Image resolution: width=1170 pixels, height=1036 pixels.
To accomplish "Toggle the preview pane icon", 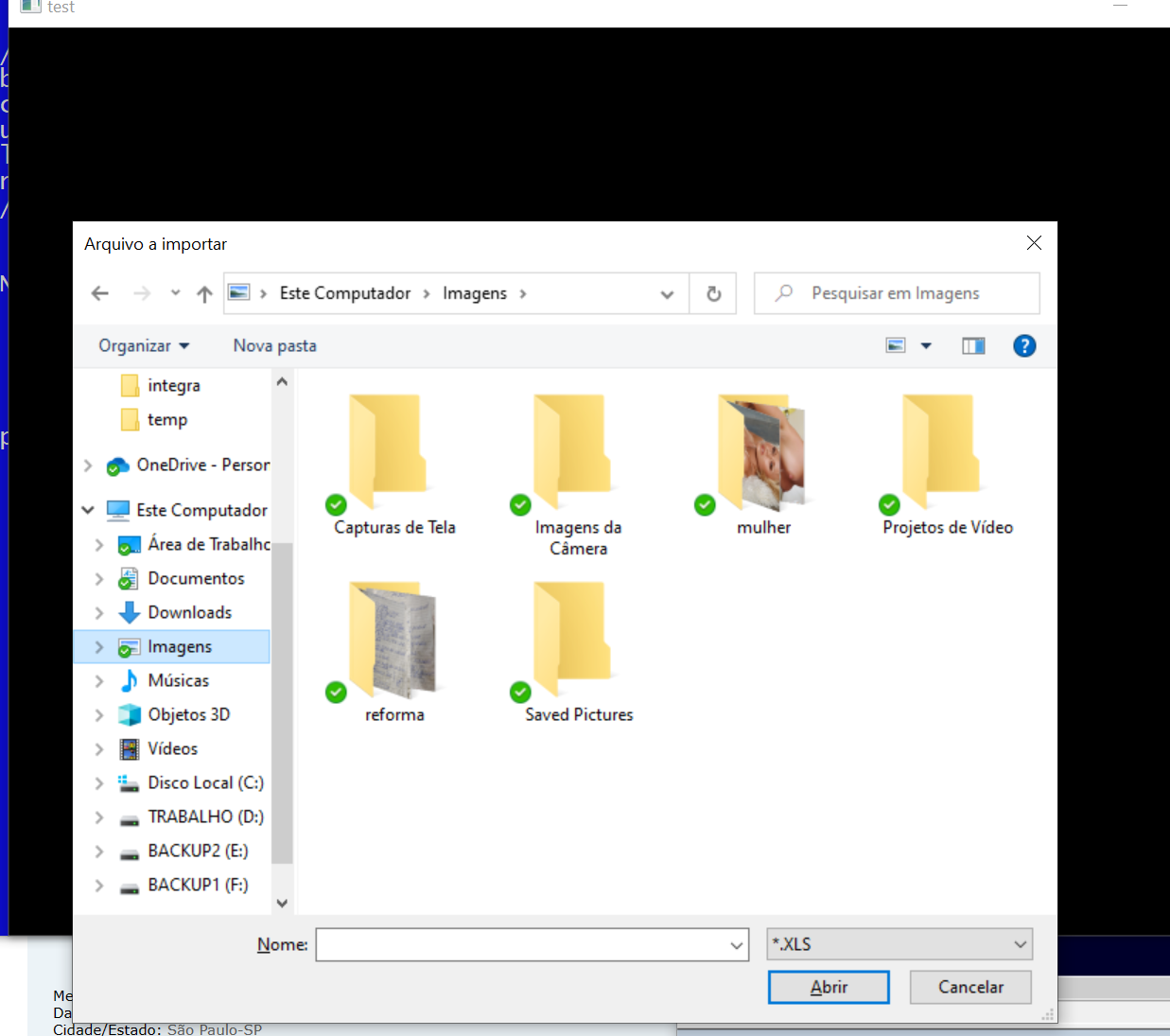I will point(973,345).
